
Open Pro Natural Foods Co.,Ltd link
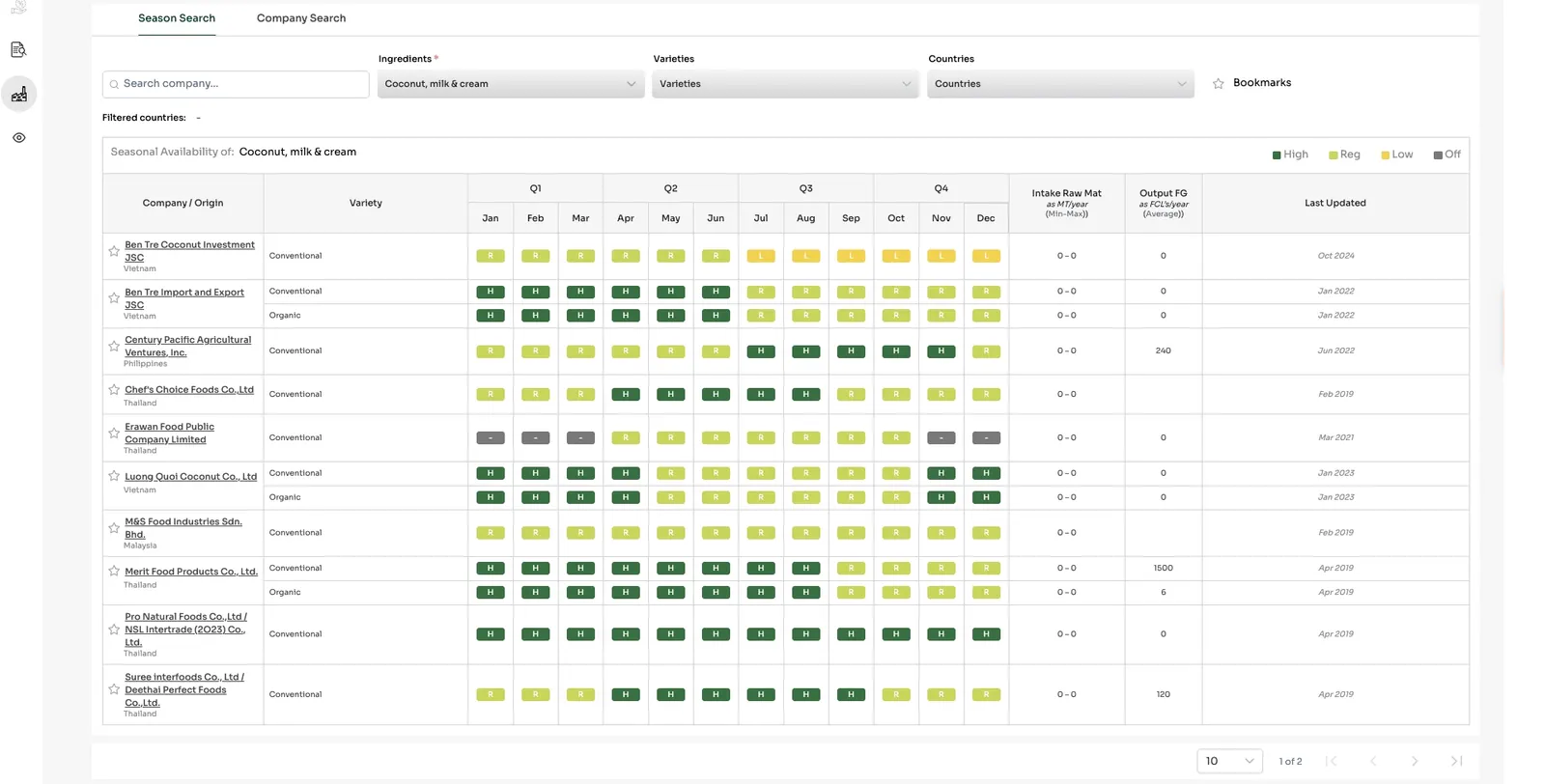click(x=185, y=630)
